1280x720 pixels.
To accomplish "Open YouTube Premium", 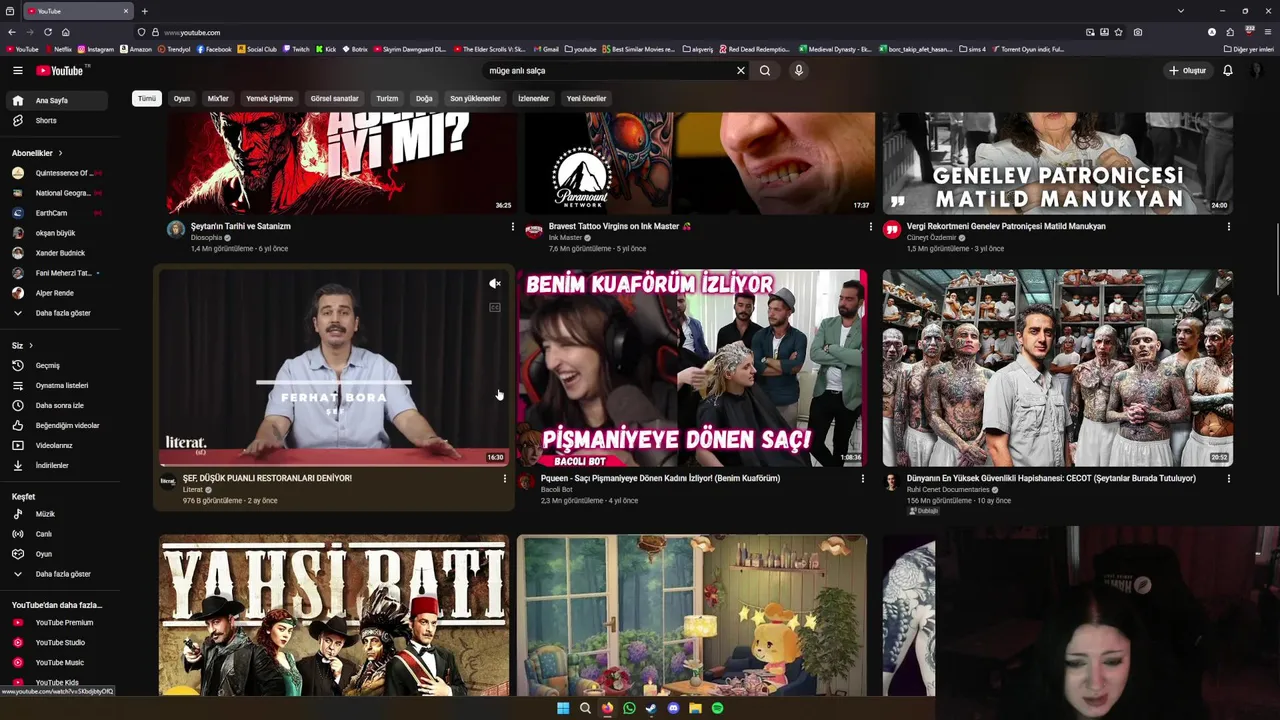I will click(56, 622).
